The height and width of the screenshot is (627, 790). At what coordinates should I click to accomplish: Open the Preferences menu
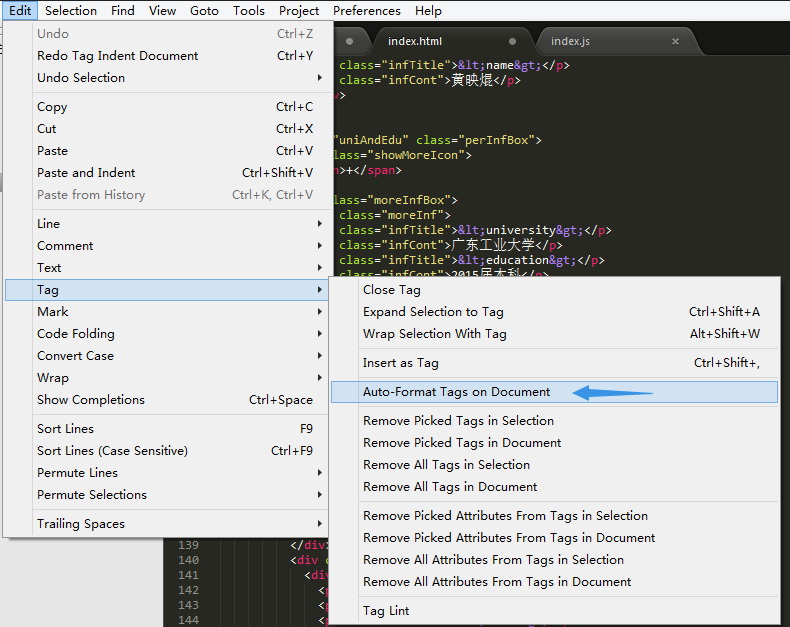[x=367, y=11]
